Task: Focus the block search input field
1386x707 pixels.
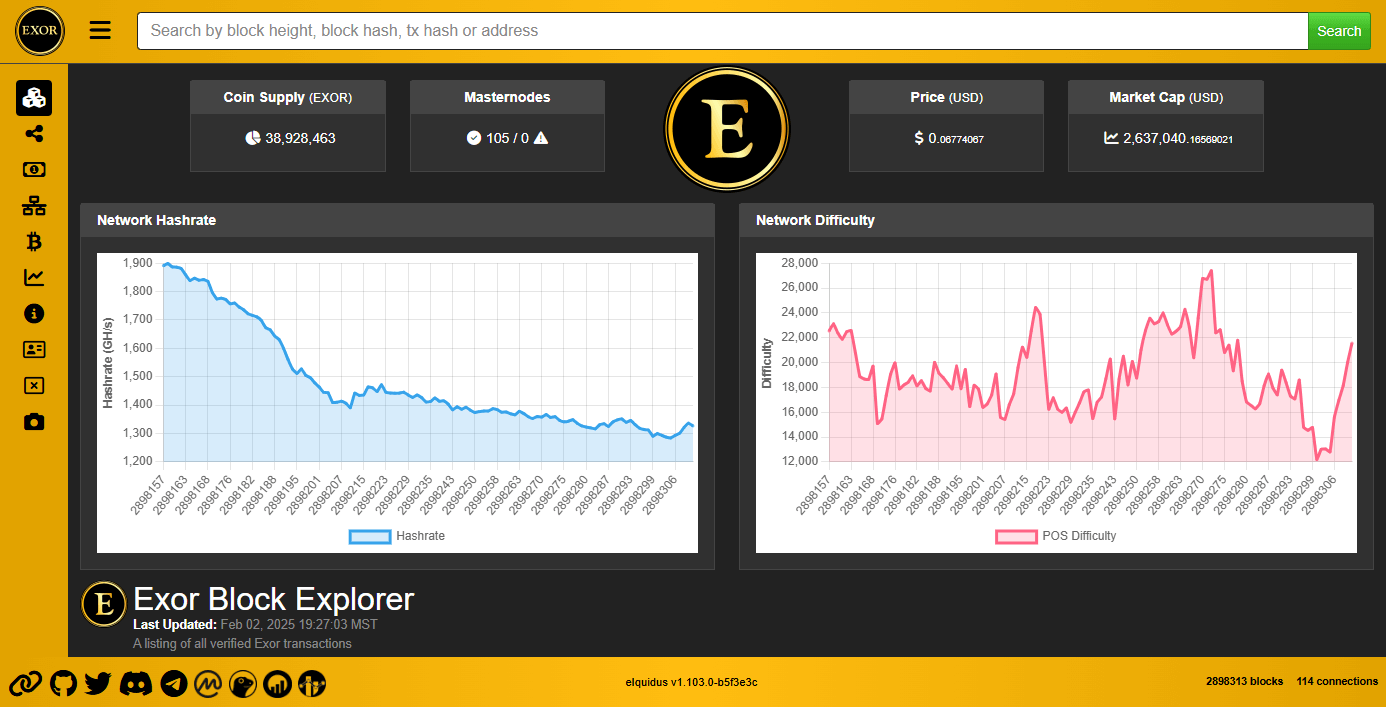Action: [x=722, y=31]
